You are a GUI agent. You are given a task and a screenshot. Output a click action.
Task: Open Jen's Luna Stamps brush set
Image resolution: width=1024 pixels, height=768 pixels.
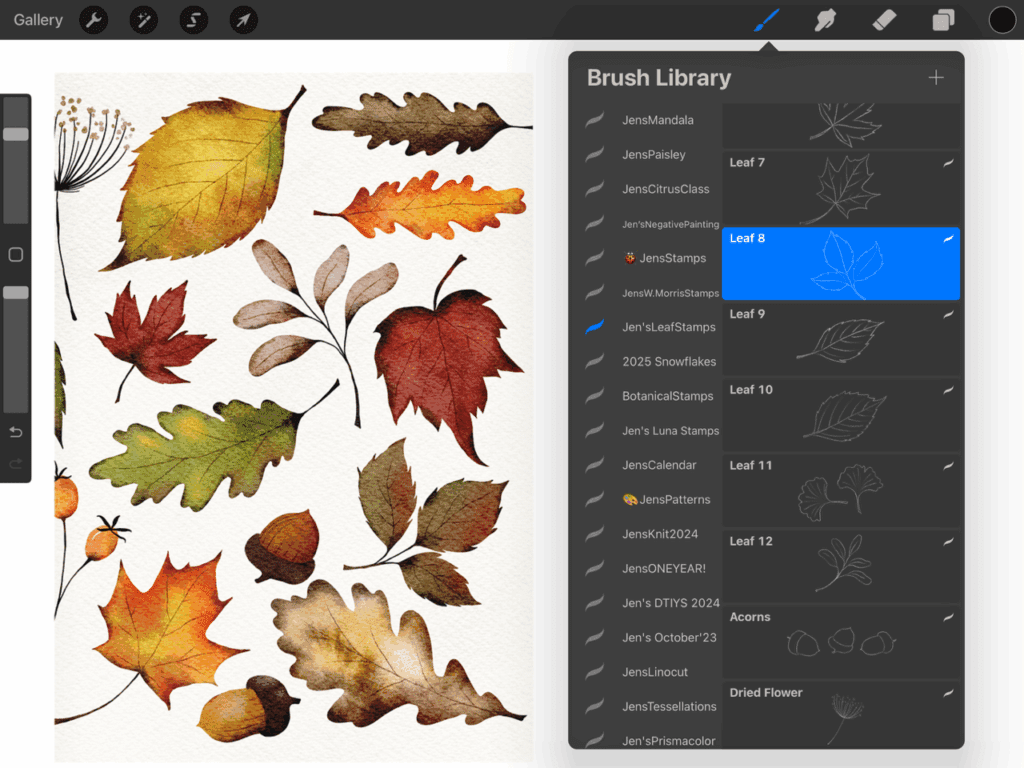point(670,431)
